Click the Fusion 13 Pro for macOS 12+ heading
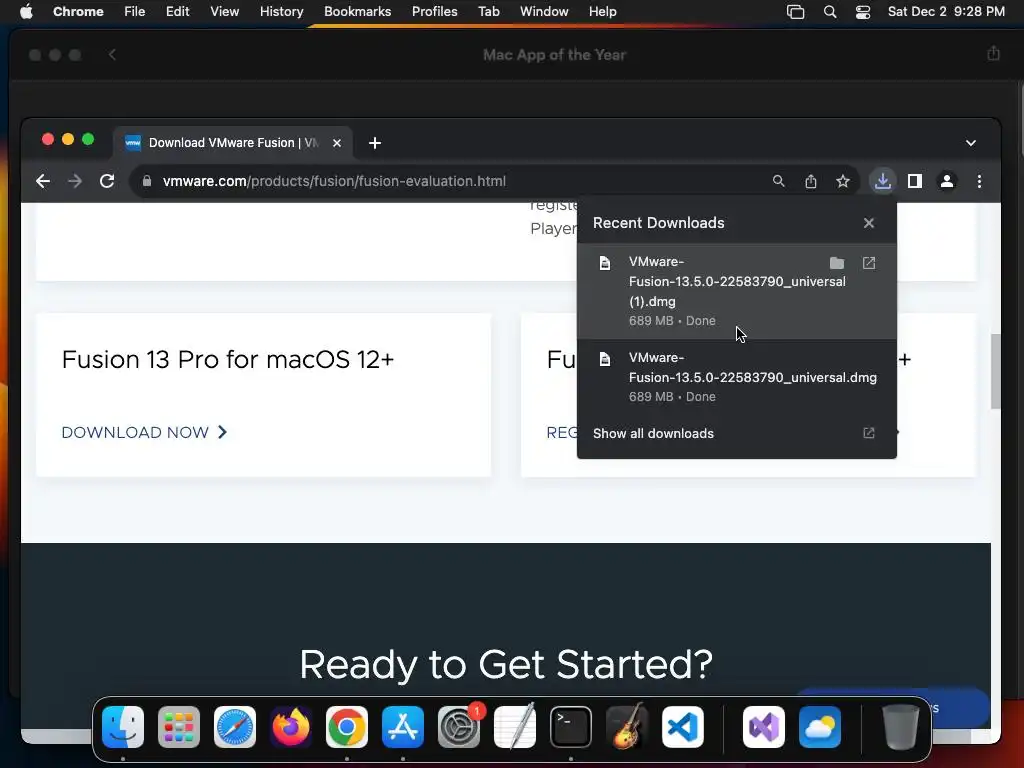The image size is (1024, 768). point(228,359)
